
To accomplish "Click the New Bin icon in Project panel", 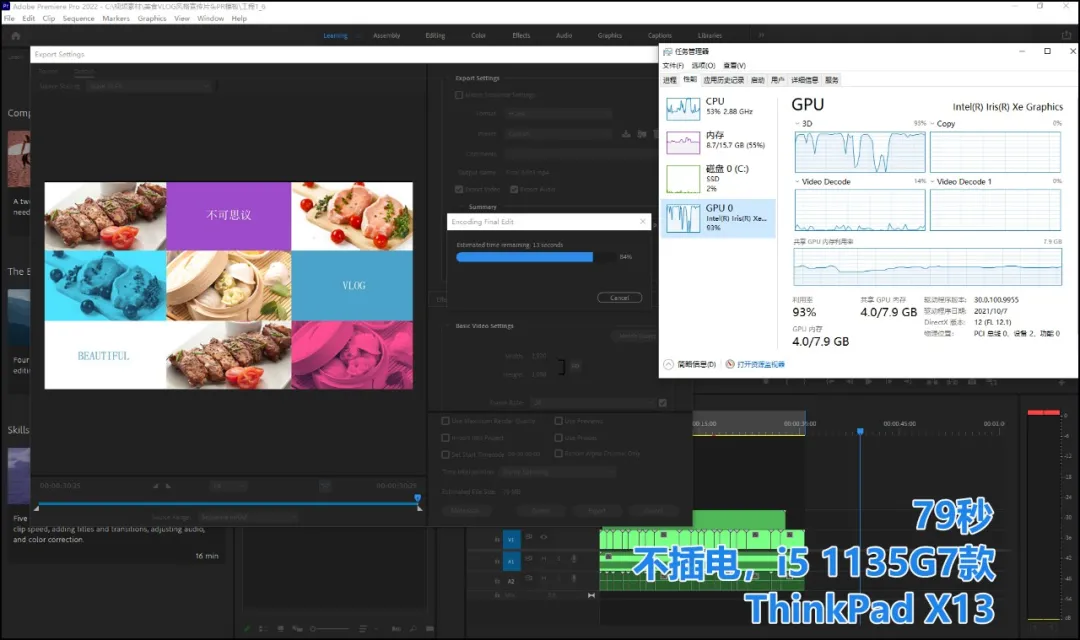I will point(430,628).
